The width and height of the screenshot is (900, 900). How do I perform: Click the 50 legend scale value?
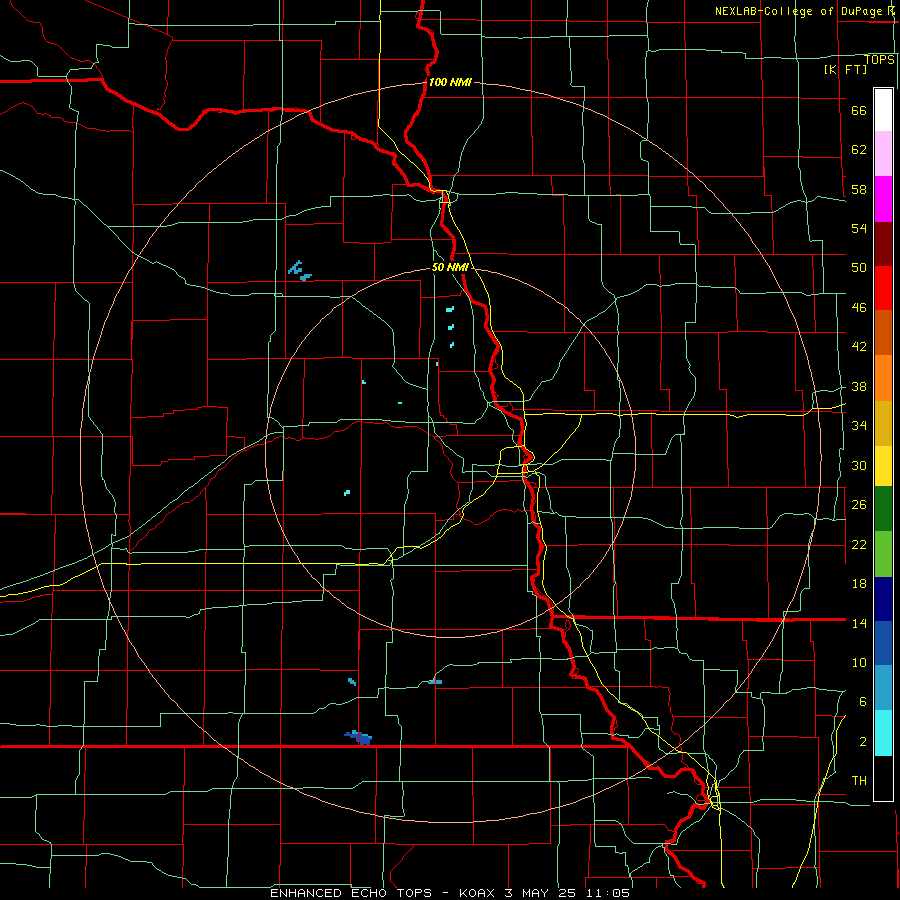pos(859,268)
